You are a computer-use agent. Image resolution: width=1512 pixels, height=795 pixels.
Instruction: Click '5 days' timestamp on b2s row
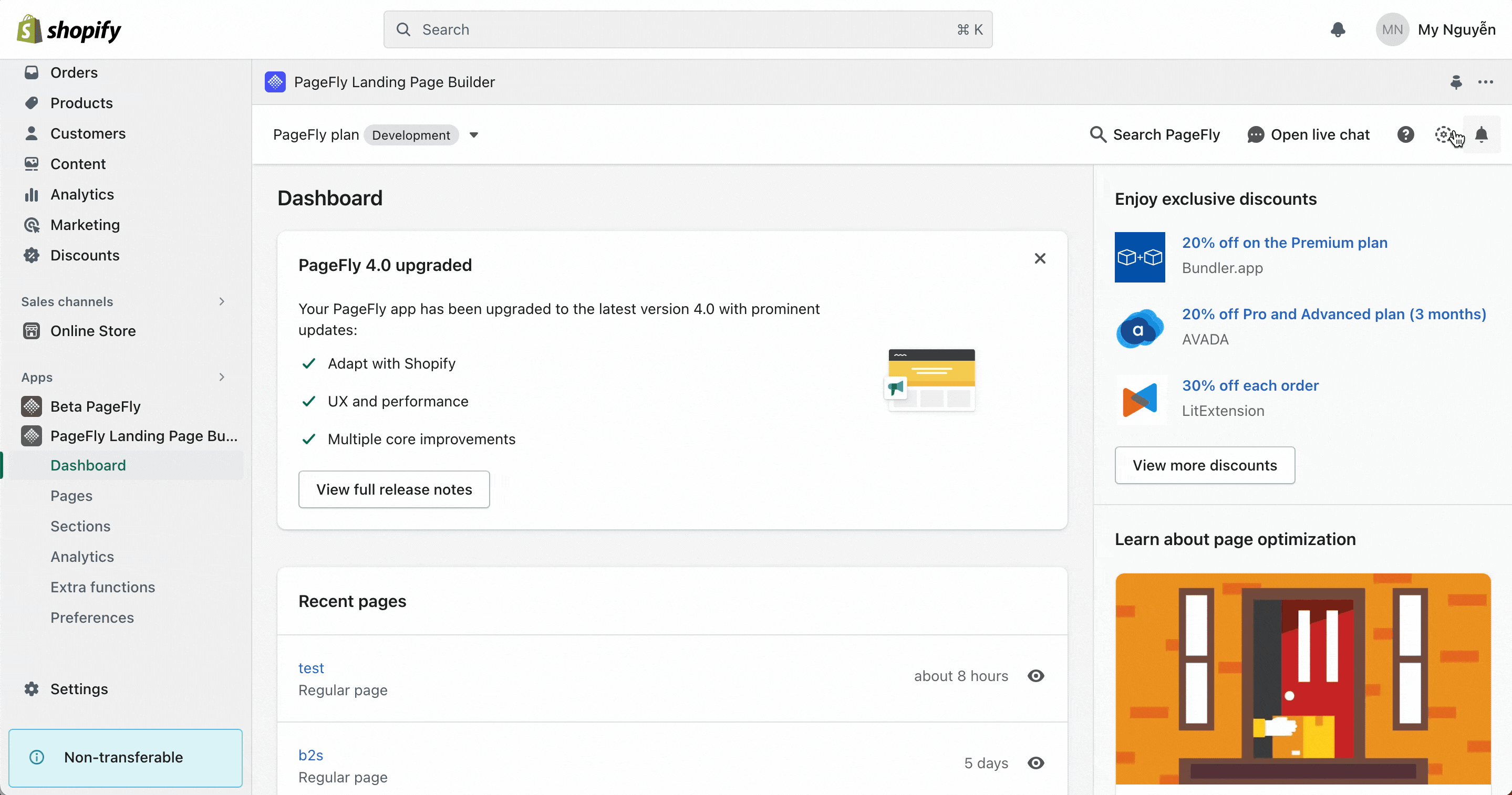coord(986,763)
